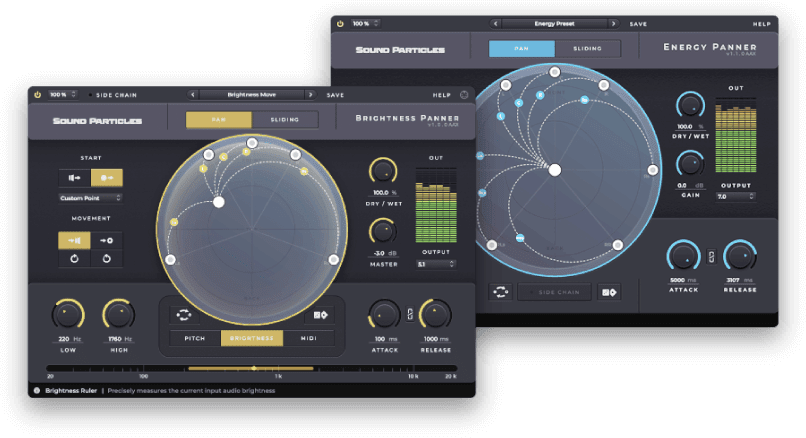Enable the MIDI mode button

309,338
